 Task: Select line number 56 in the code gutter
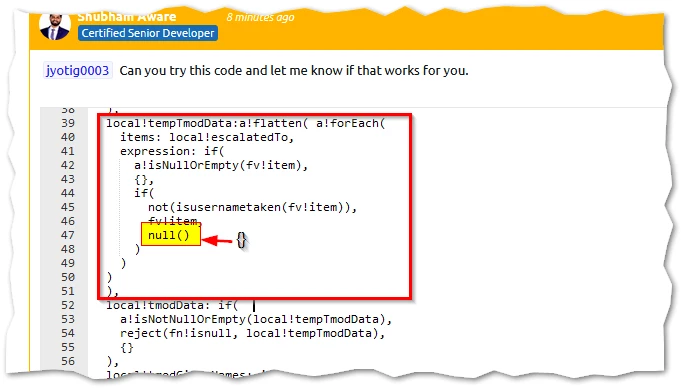(68, 361)
